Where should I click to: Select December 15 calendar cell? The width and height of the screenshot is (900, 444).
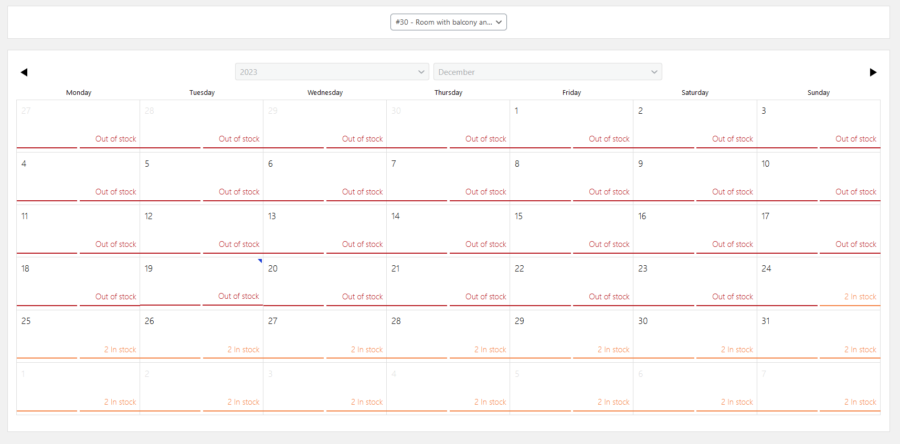[572, 229]
